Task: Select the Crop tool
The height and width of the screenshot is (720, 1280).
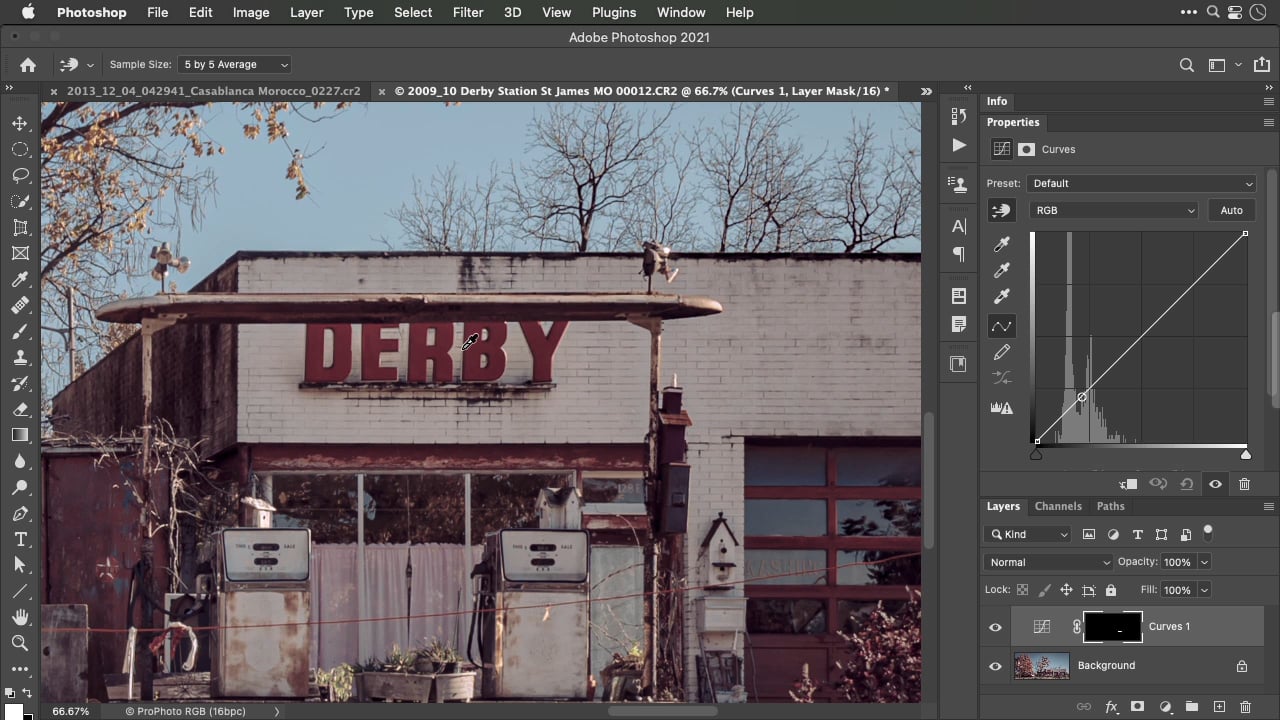Action: point(20,227)
